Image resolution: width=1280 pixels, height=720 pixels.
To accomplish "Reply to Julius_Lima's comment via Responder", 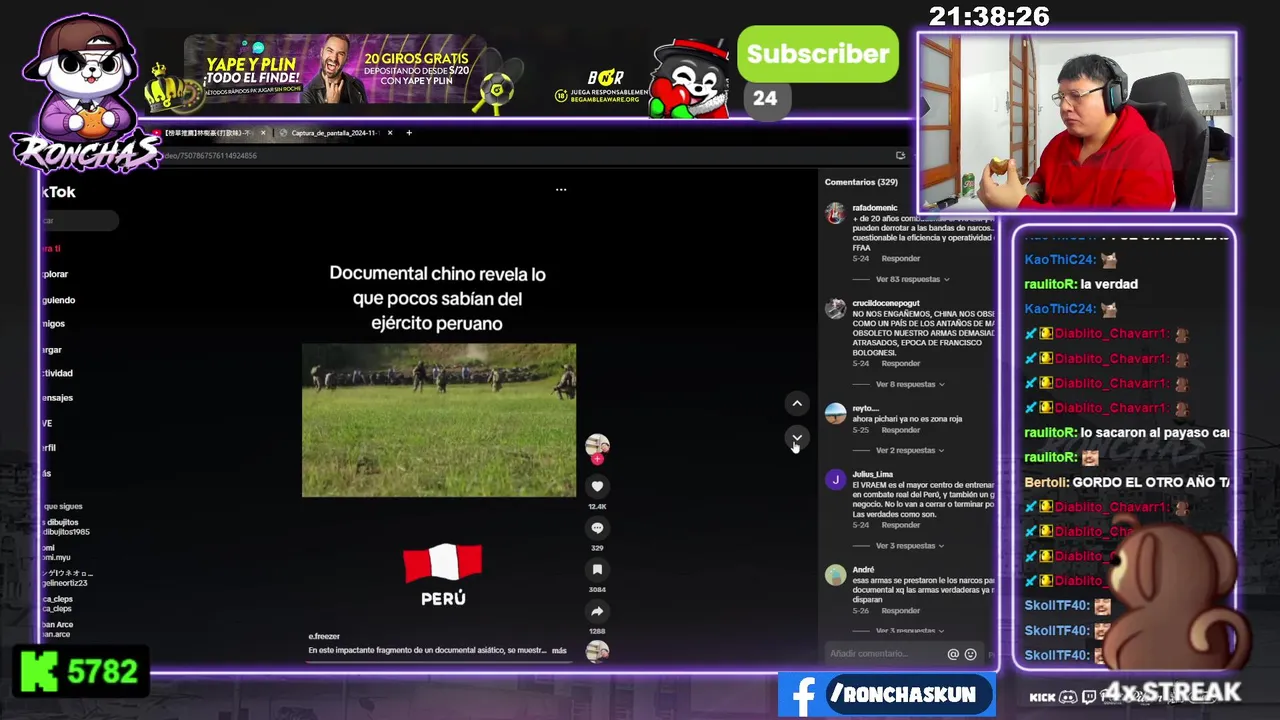I will (x=901, y=525).
